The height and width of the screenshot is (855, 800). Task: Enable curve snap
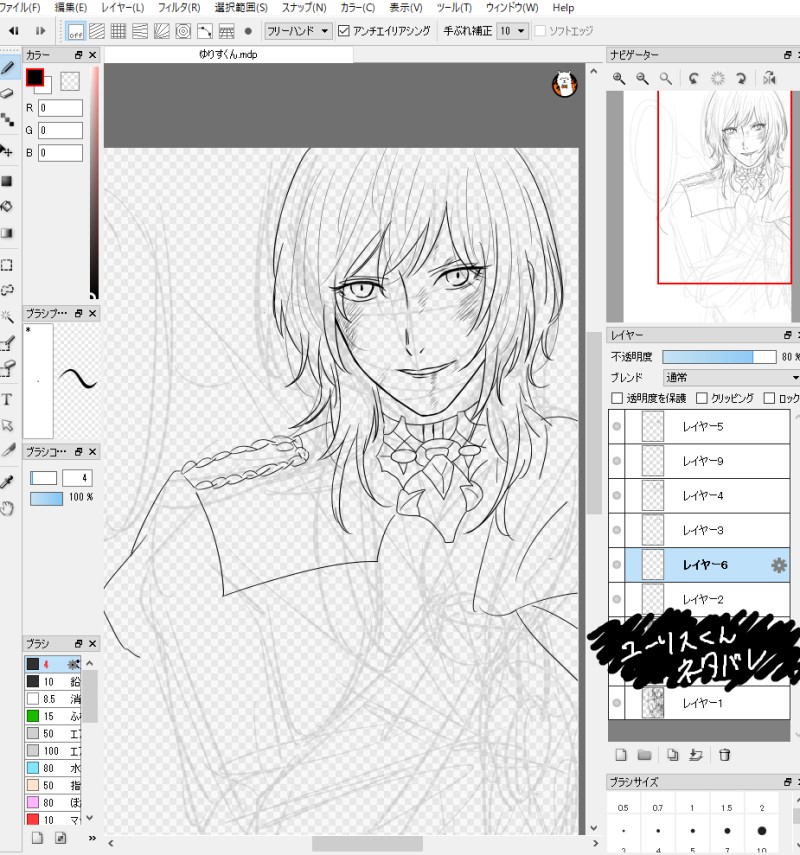(x=204, y=31)
